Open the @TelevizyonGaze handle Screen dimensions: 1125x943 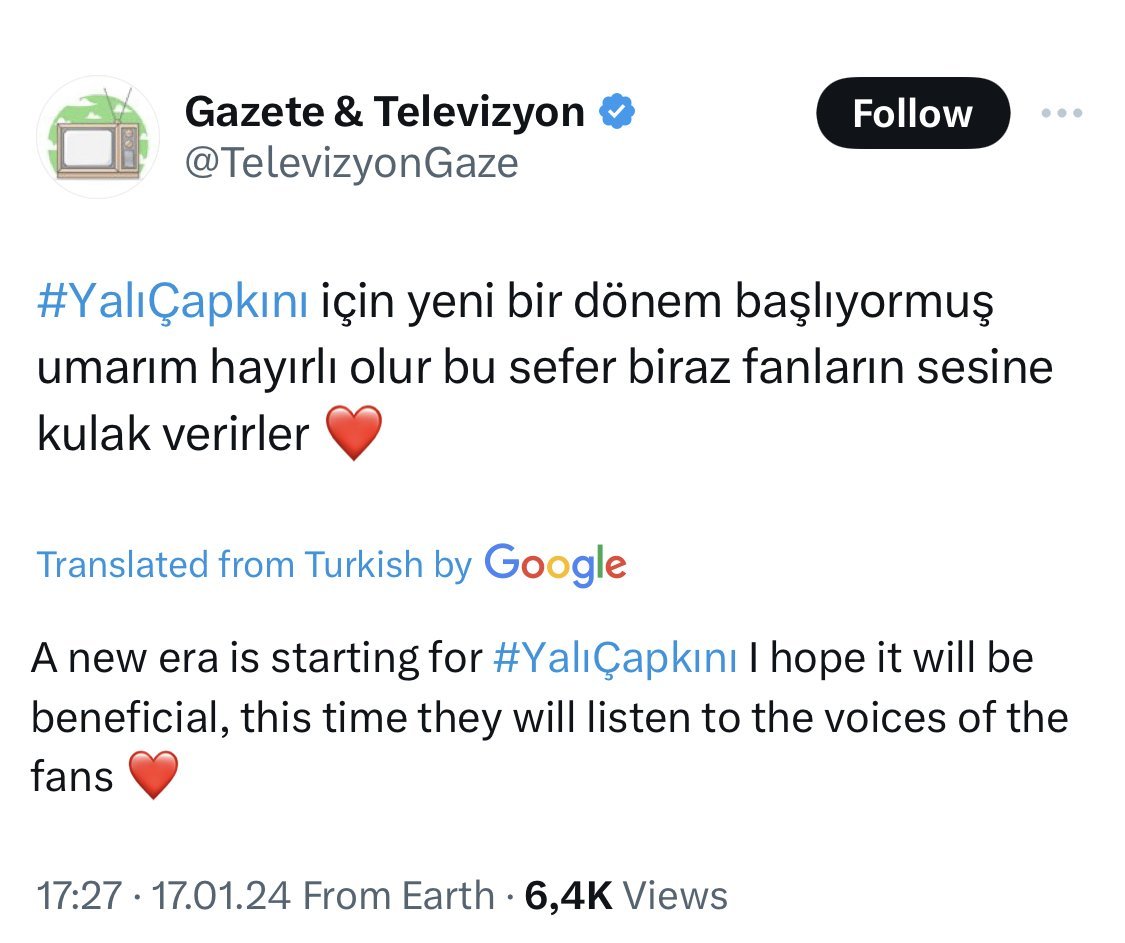(352, 163)
